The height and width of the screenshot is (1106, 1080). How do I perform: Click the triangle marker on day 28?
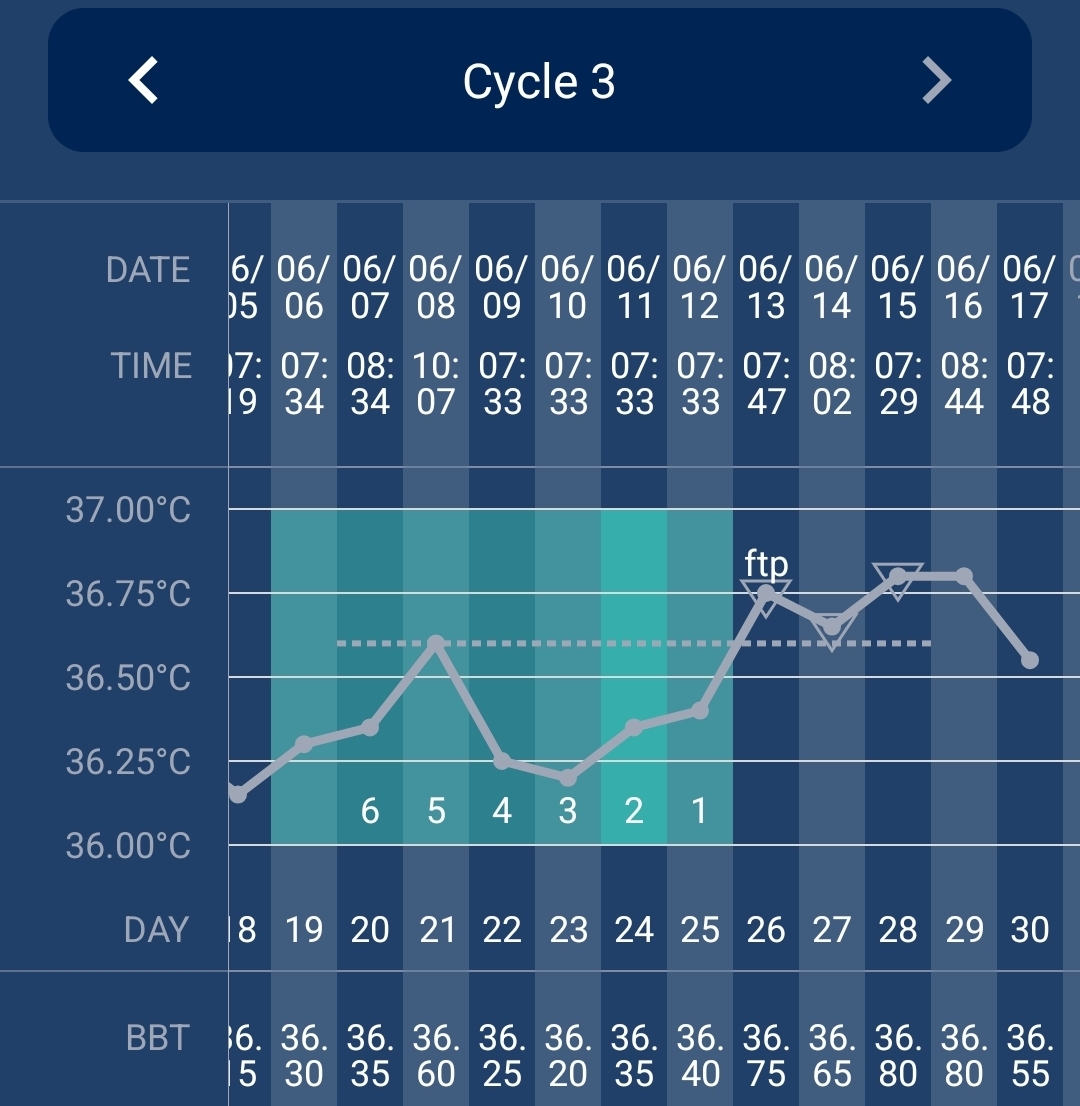pyautogui.click(x=898, y=578)
